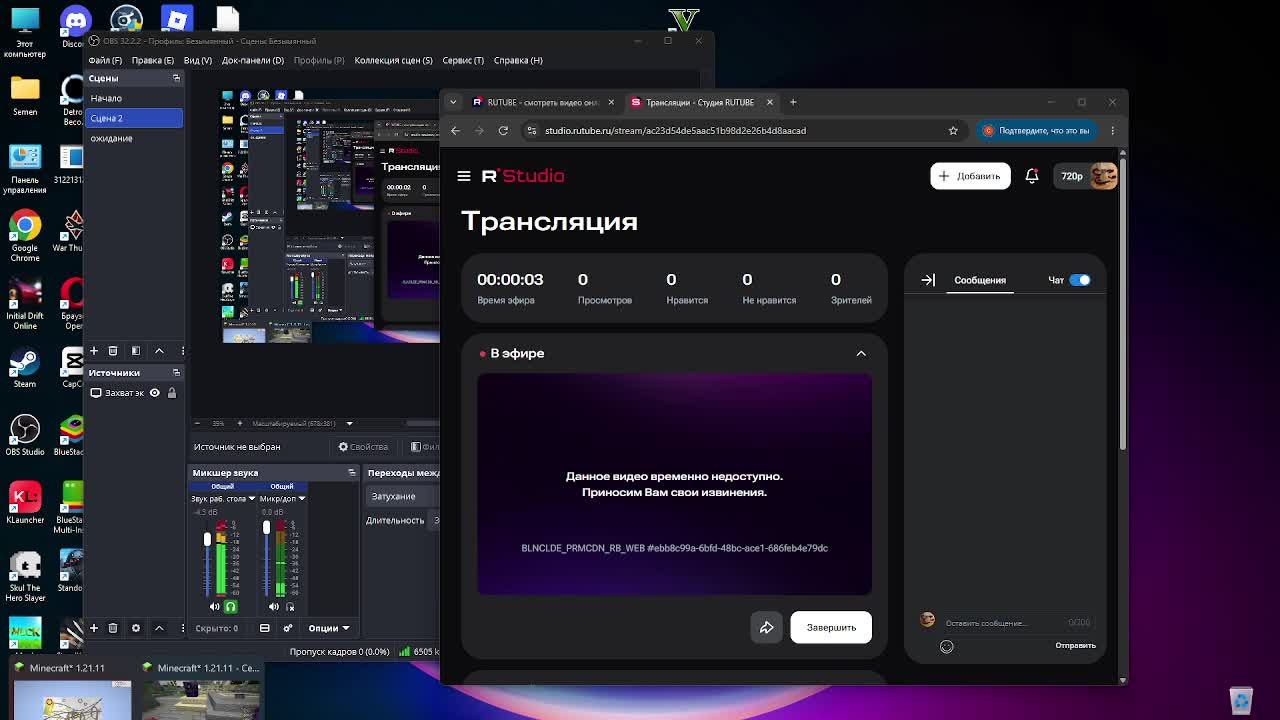Click Отправить to send message
Screen dimensions: 1280x720
[x=1075, y=646]
